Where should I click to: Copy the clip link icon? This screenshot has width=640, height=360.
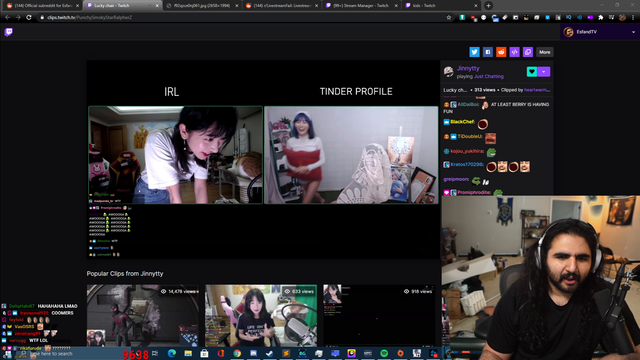tap(528, 52)
